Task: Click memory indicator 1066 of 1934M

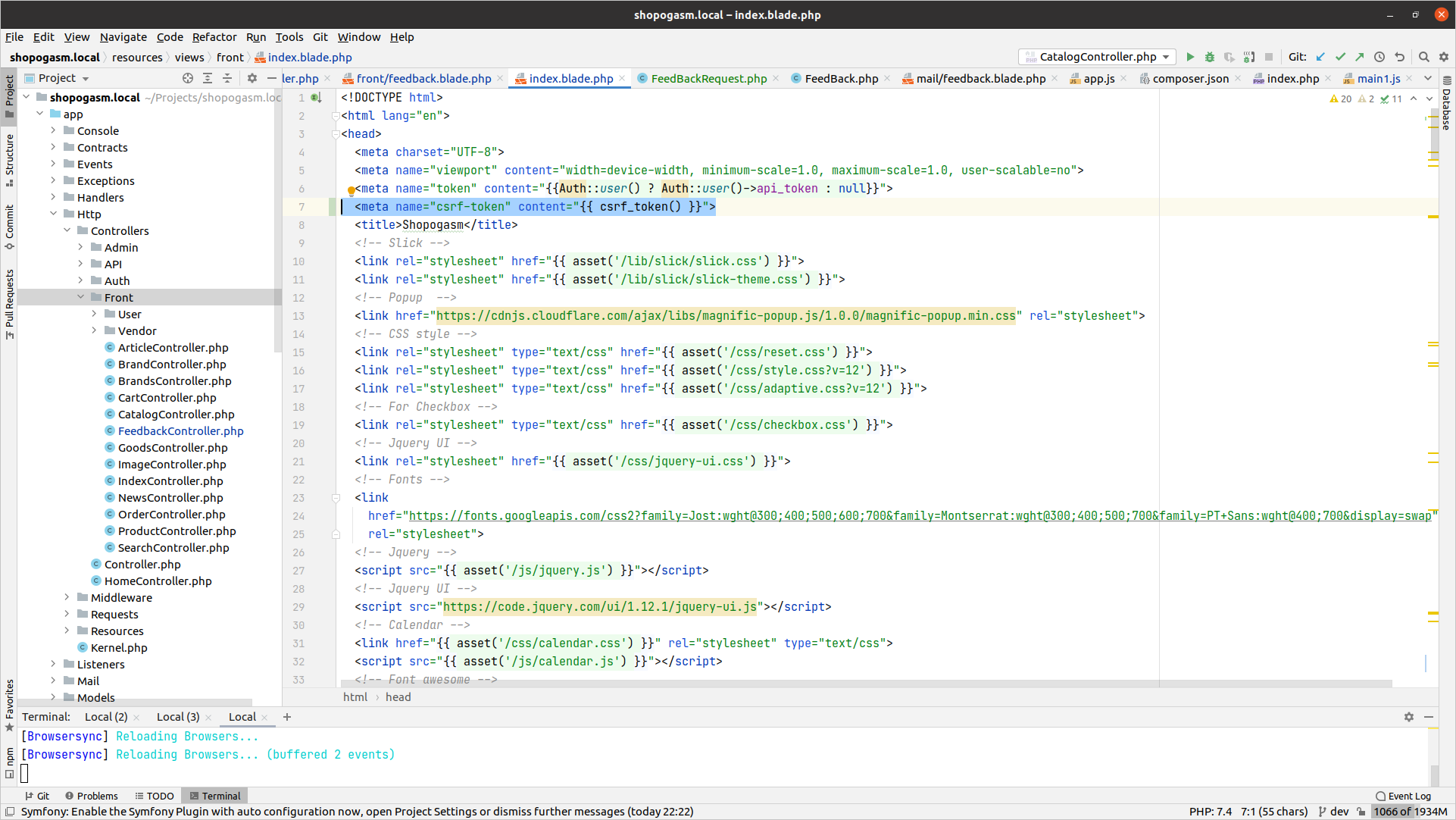Action: pyautogui.click(x=1411, y=812)
